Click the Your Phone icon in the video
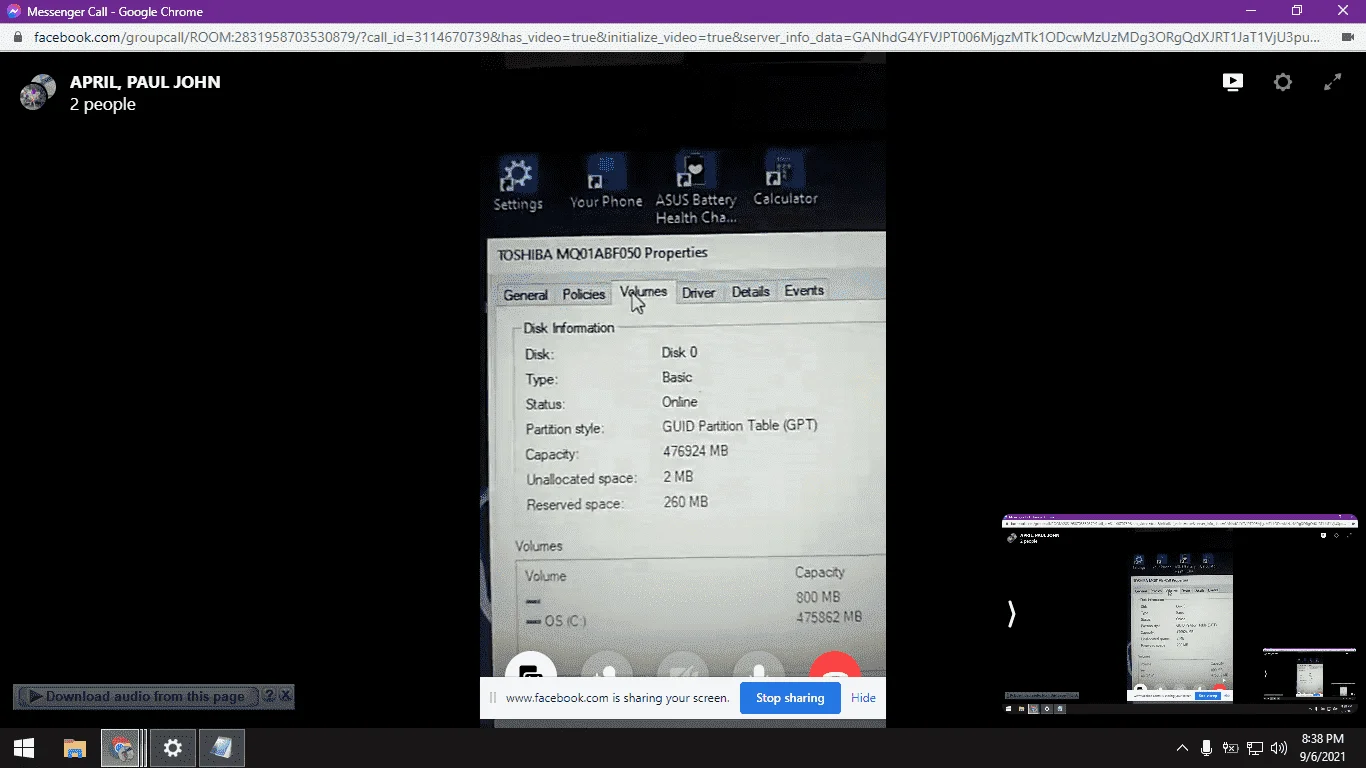 point(606,183)
